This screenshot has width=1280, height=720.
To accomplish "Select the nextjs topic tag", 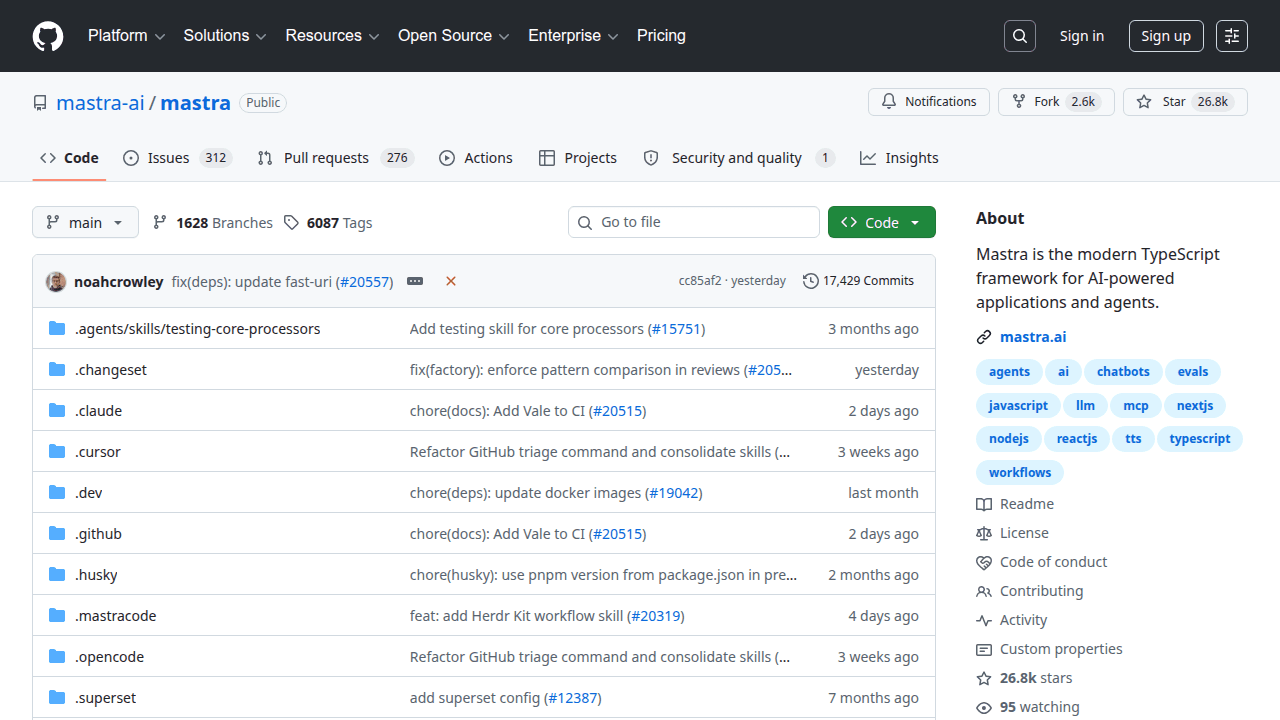I will coord(1195,406).
